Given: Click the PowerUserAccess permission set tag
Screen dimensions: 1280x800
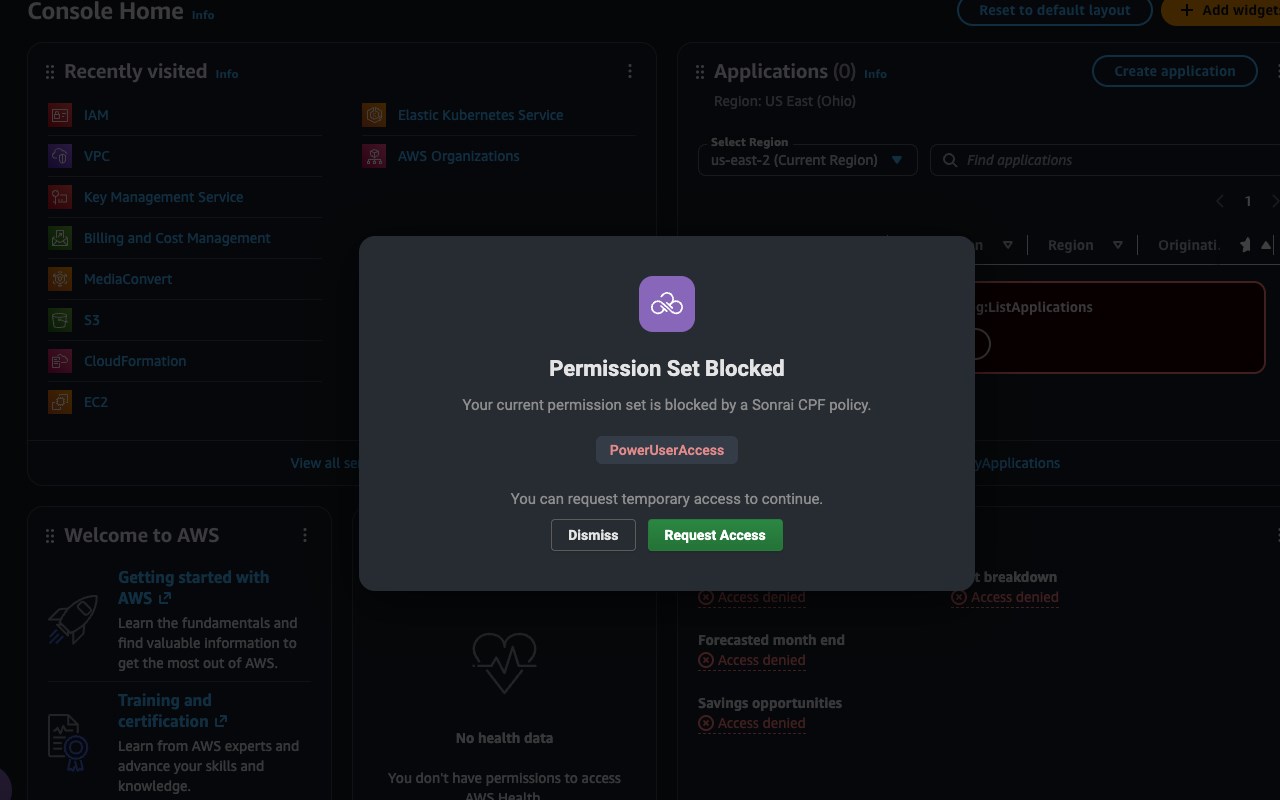Looking at the screenshot, I should [667, 450].
